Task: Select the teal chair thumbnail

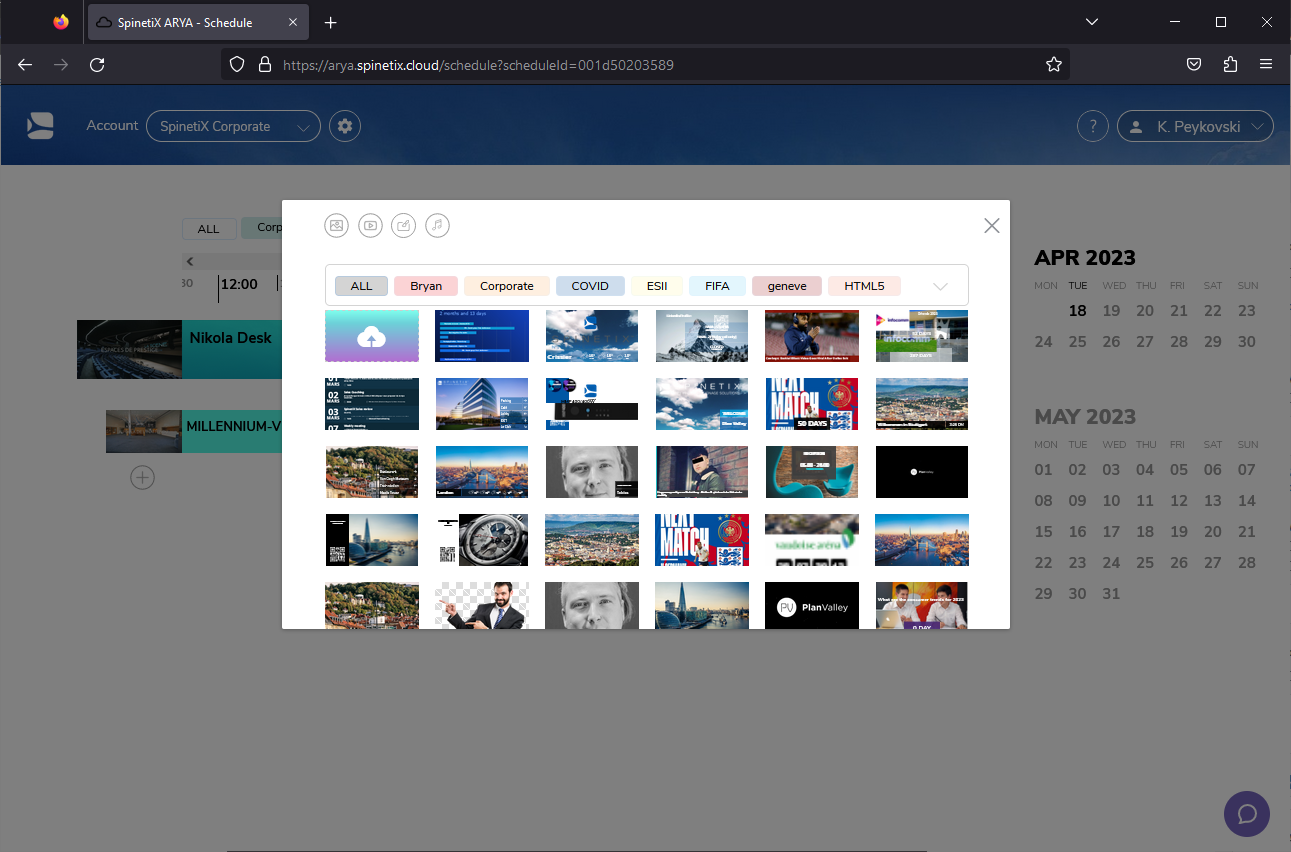Action: pyautogui.click(x=812, y=472)
